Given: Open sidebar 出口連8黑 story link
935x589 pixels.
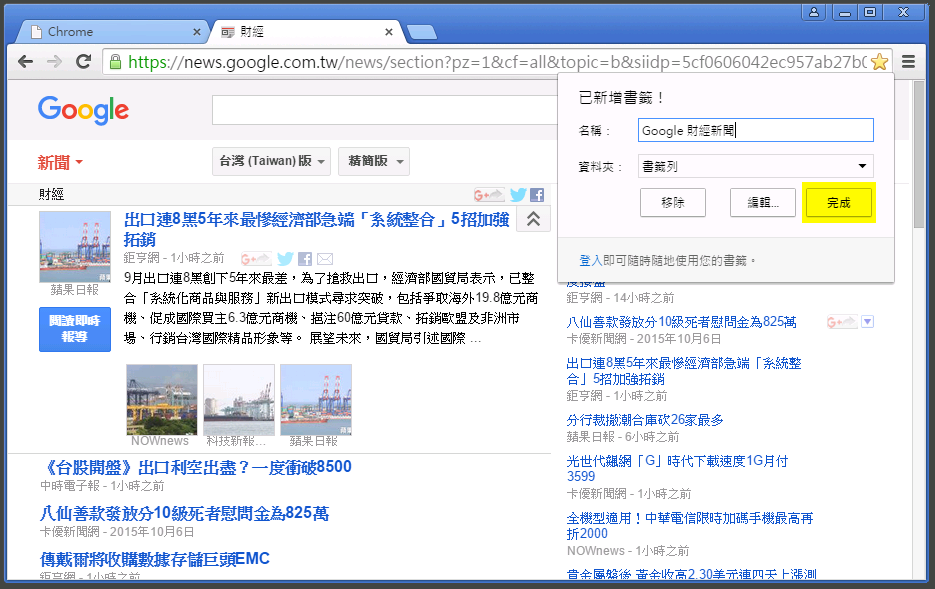Looking at the screenshot, I should coord(684,371).
